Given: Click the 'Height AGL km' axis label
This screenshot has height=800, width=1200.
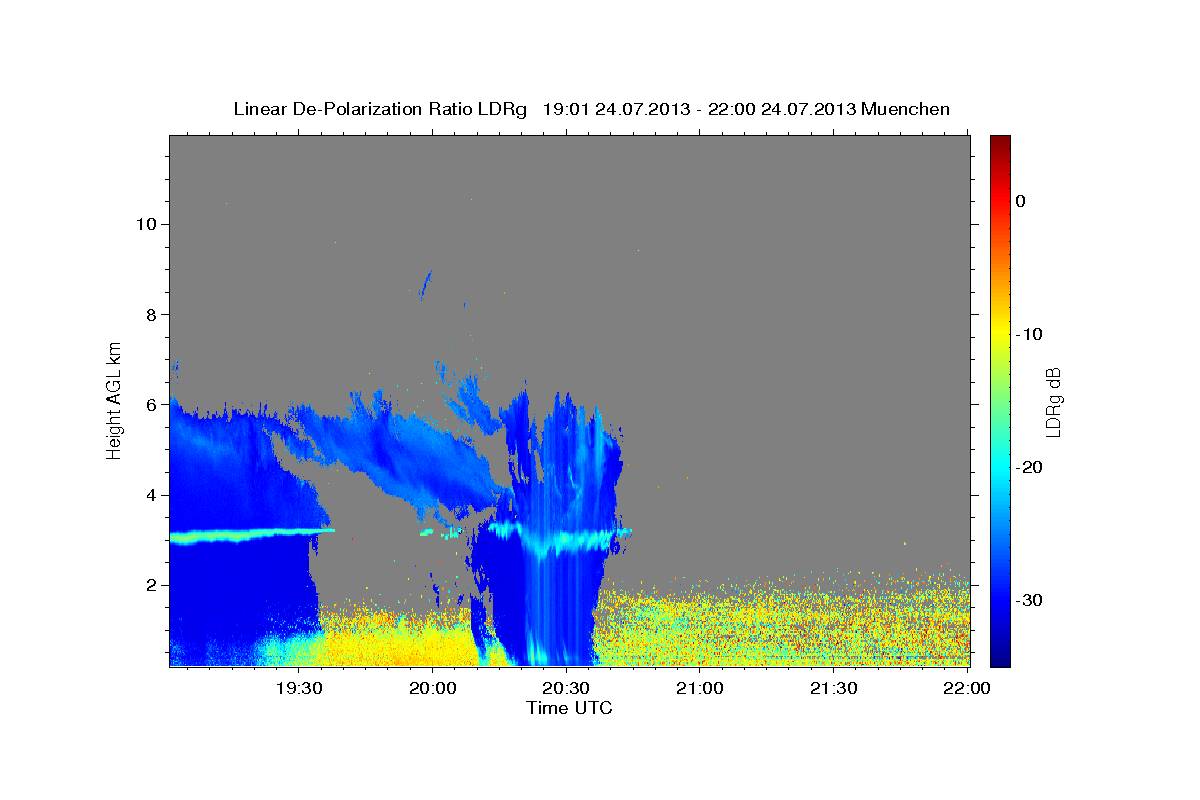Looking at the screenshot, I should (x=114, y=400).
